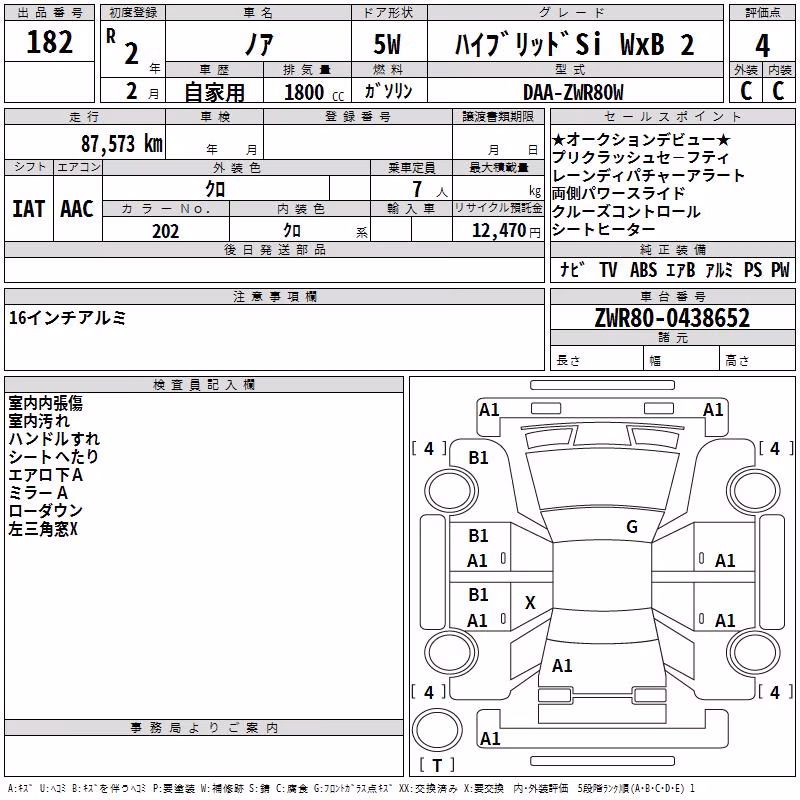Click the PS equipment label
Image resolution: width=800 pixels, height=800 pixels.
(753, 269)
